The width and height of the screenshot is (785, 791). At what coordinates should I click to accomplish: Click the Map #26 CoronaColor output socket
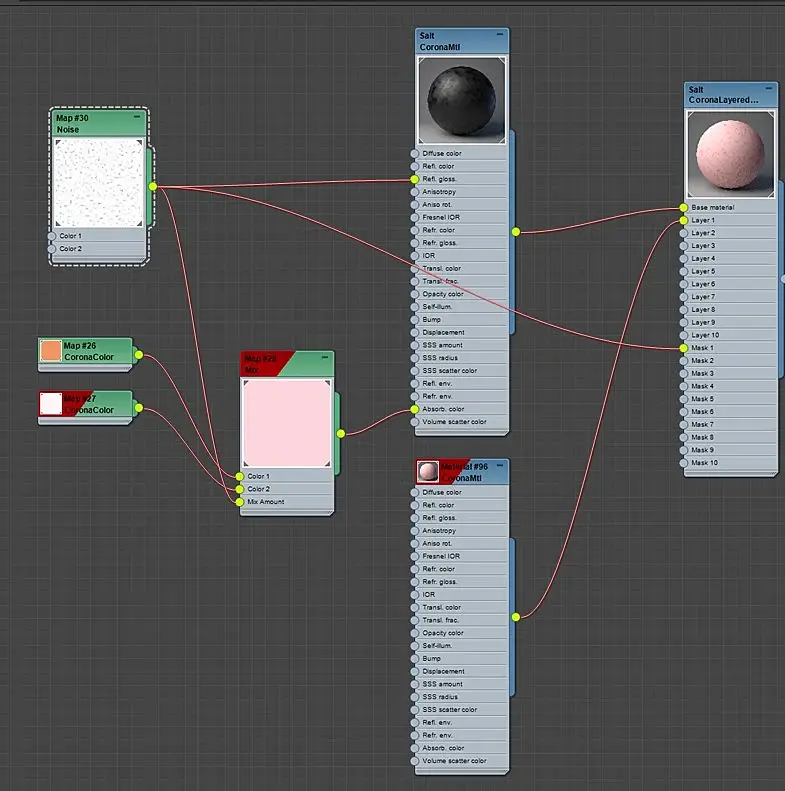click(139, 355)
